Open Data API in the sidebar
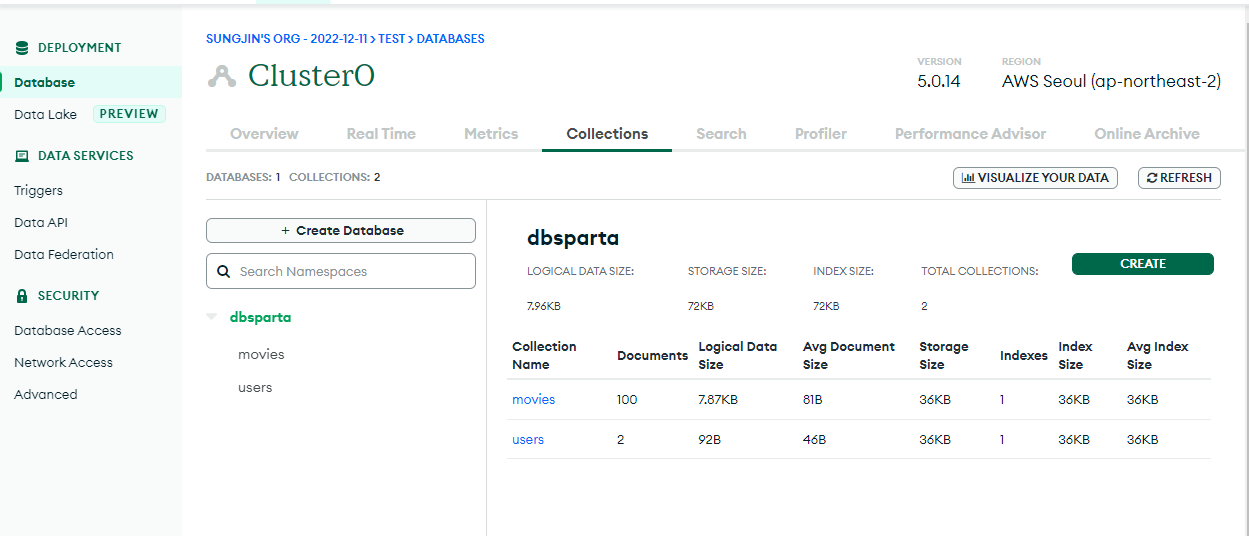The width and height of the screenshot is (1249, 536). (x=41, y=222)
